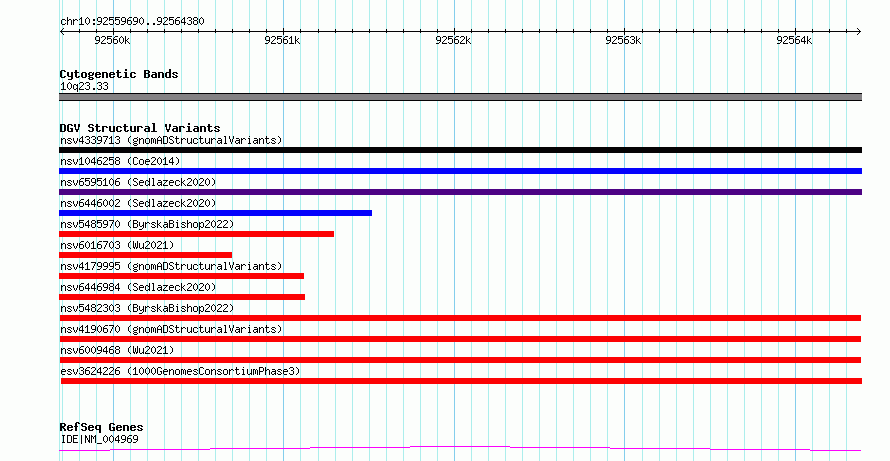890x461 pixels.
Task: Click the 92562k ruler tick label
Action: point(453,40)
